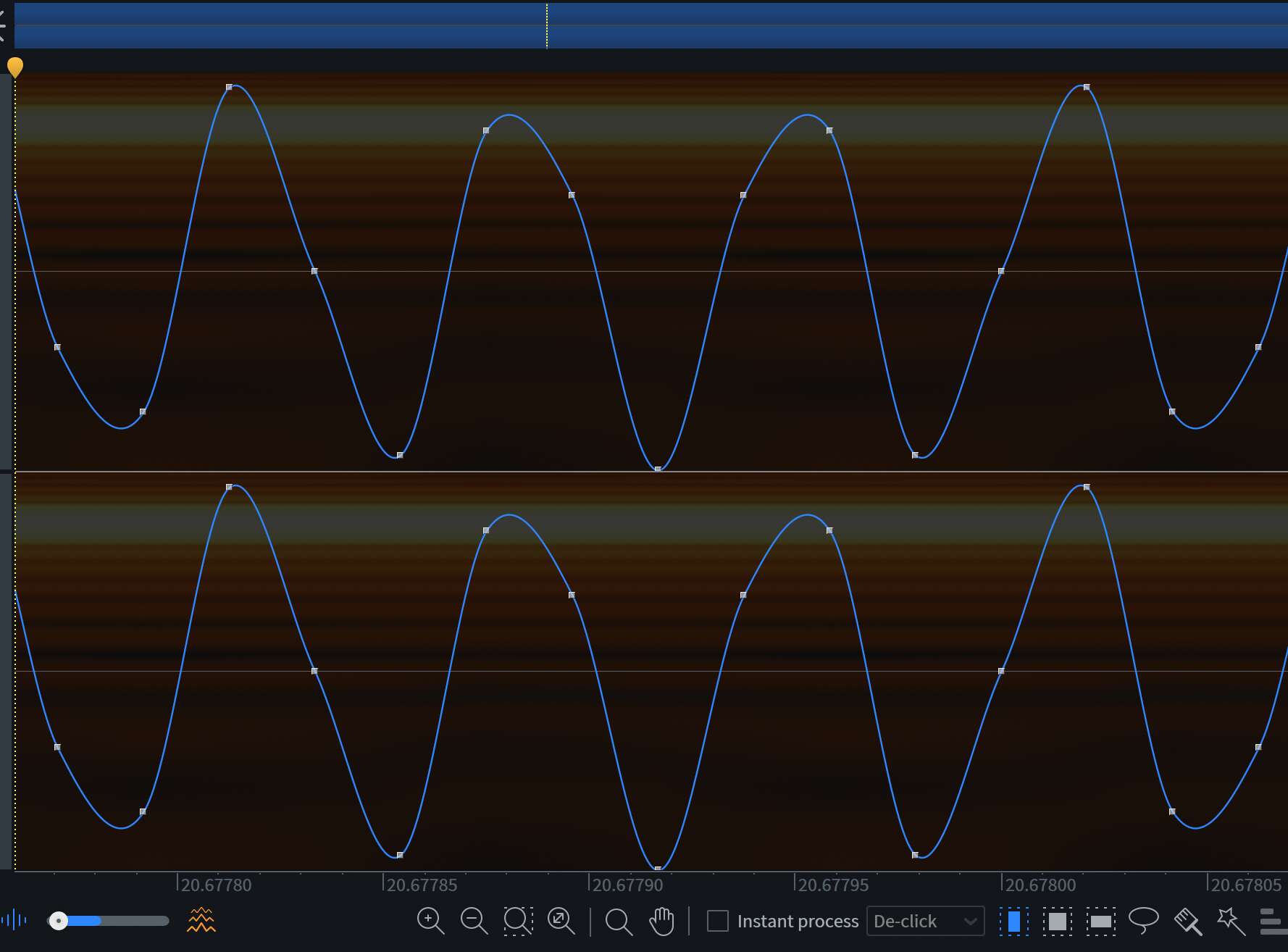
Task: Select the brush selection tool
Action: point(1188,922)
